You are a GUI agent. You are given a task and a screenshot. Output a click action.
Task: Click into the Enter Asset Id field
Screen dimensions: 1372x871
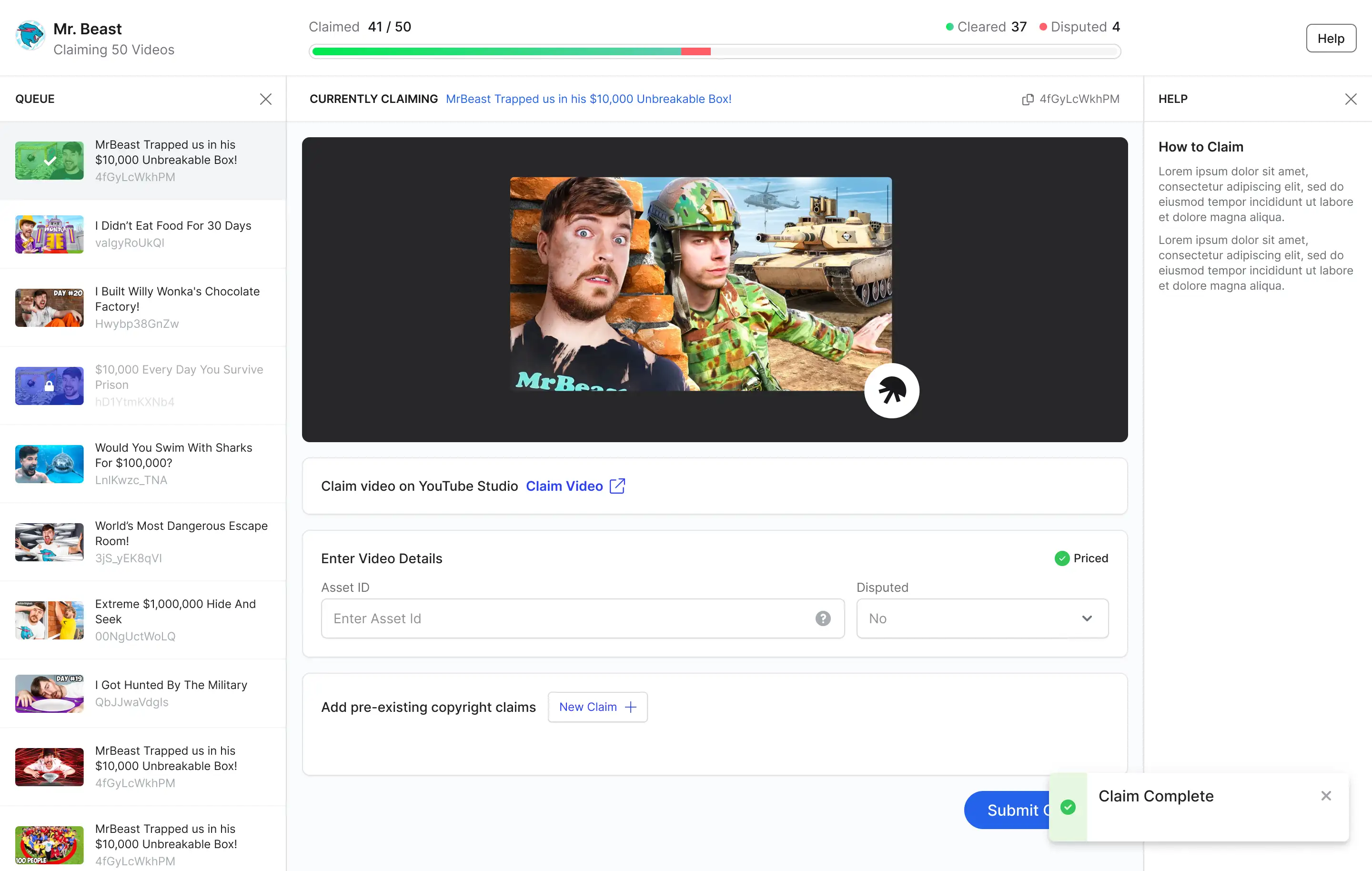coord(582,618)
